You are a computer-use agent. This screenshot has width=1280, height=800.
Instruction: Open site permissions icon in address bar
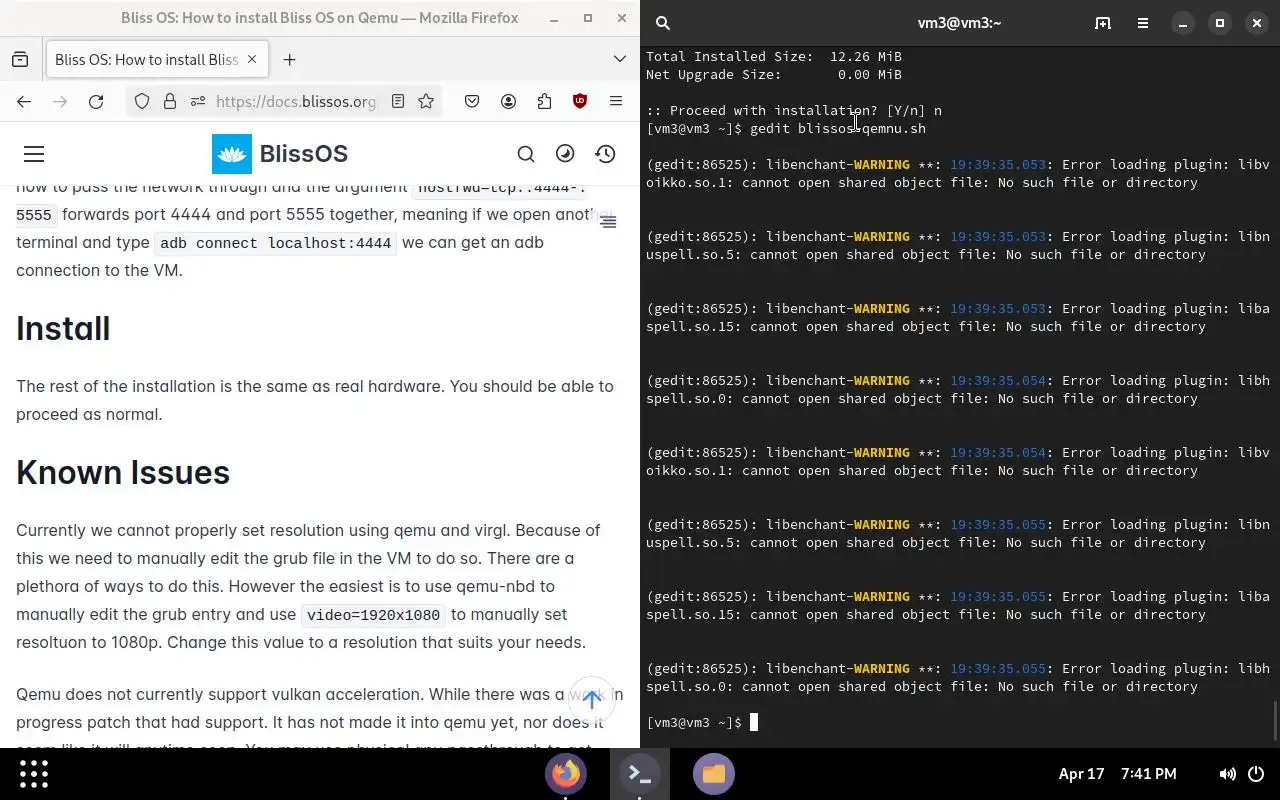197,101
